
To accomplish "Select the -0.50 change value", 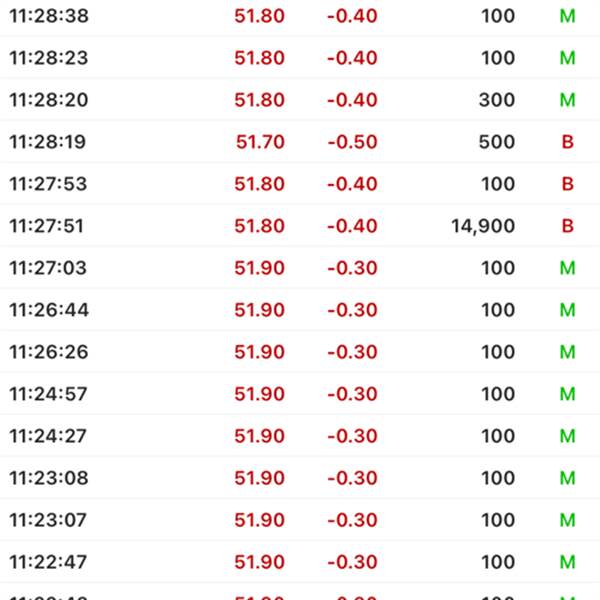I will [351, 142].
